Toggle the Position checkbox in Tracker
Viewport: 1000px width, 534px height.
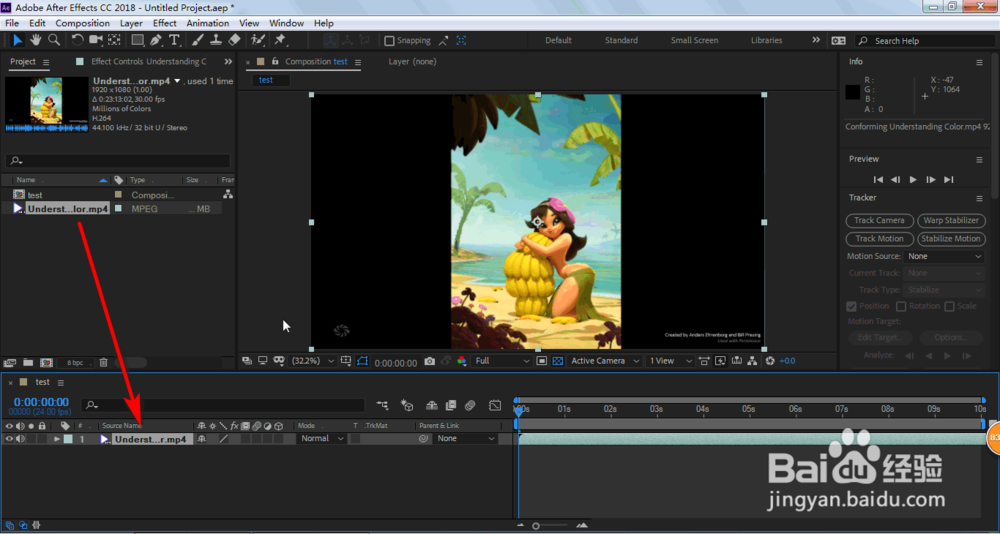pyautogui.click(x=851, y=306)
